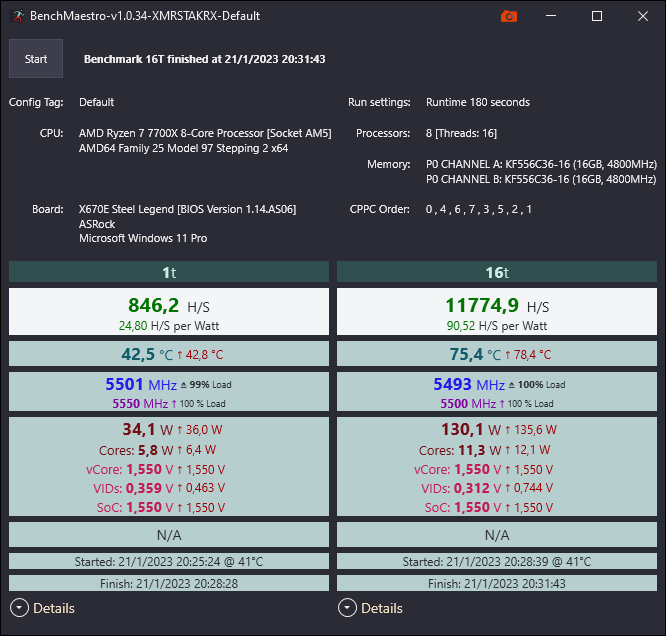Click the N/A row under 1t
This screenshot has width=666, height=636.
pos(169,534)
